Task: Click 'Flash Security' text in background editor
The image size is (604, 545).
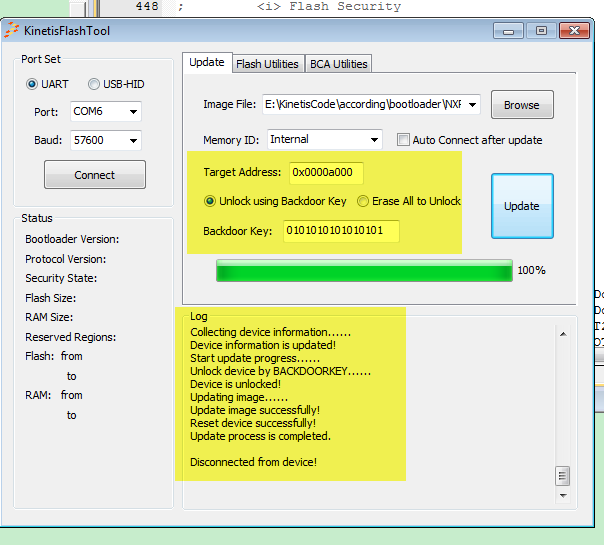Action: pyautogui.click(x=345, y=6)
